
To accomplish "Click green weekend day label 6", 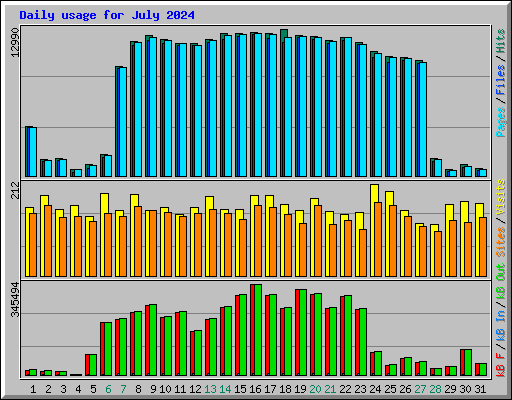I will (108, 389).
